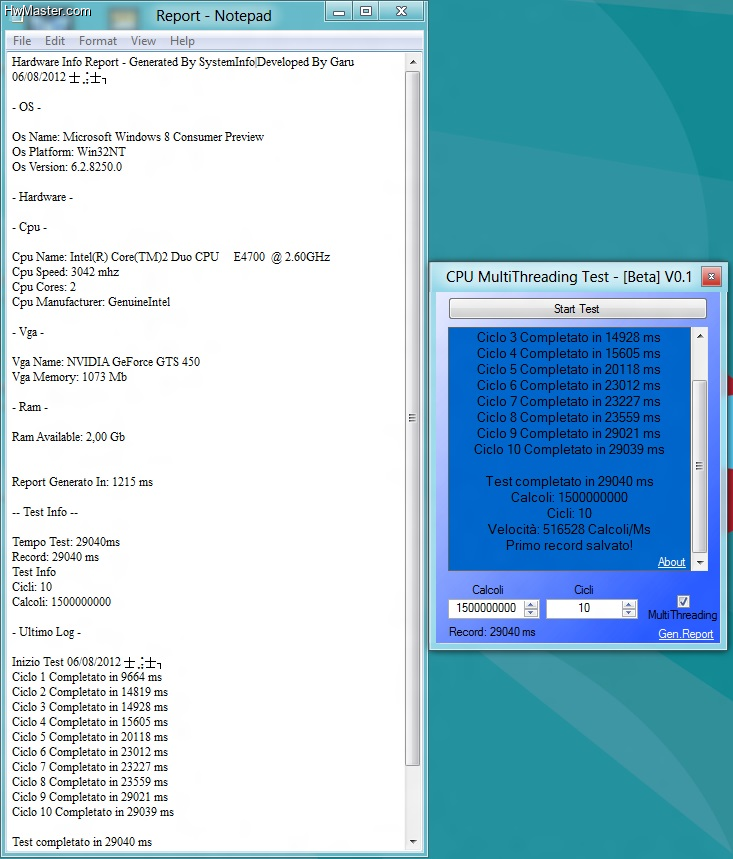Viewport: 733px width, 859px height.
Task: Click 'Ciclo 10 Completato in 29039 ms' in Notepad
Action: click(93, 812)
